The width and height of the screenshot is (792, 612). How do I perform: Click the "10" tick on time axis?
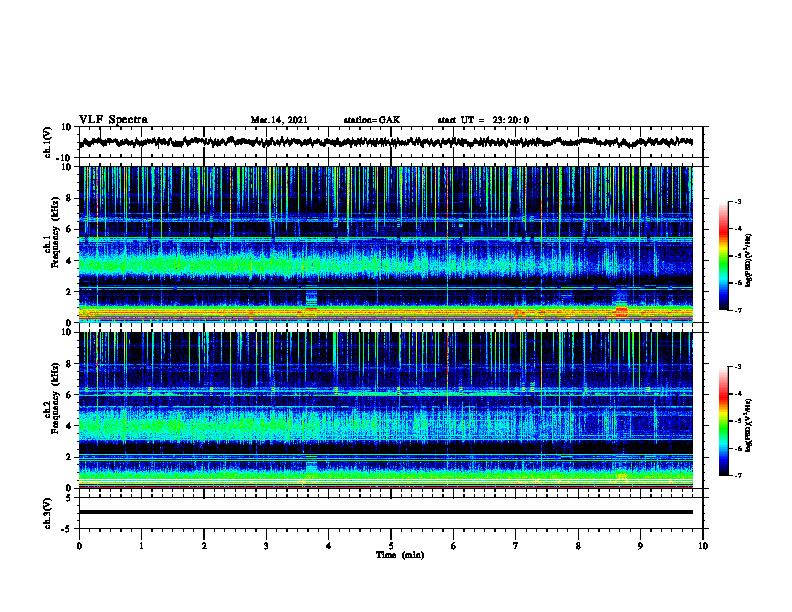[x=703, y=546]
